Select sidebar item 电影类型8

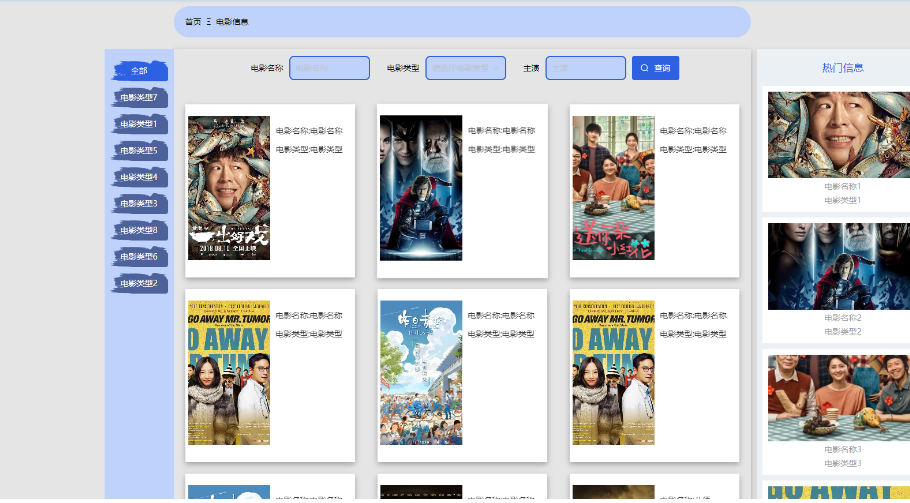tap(139, 230)
